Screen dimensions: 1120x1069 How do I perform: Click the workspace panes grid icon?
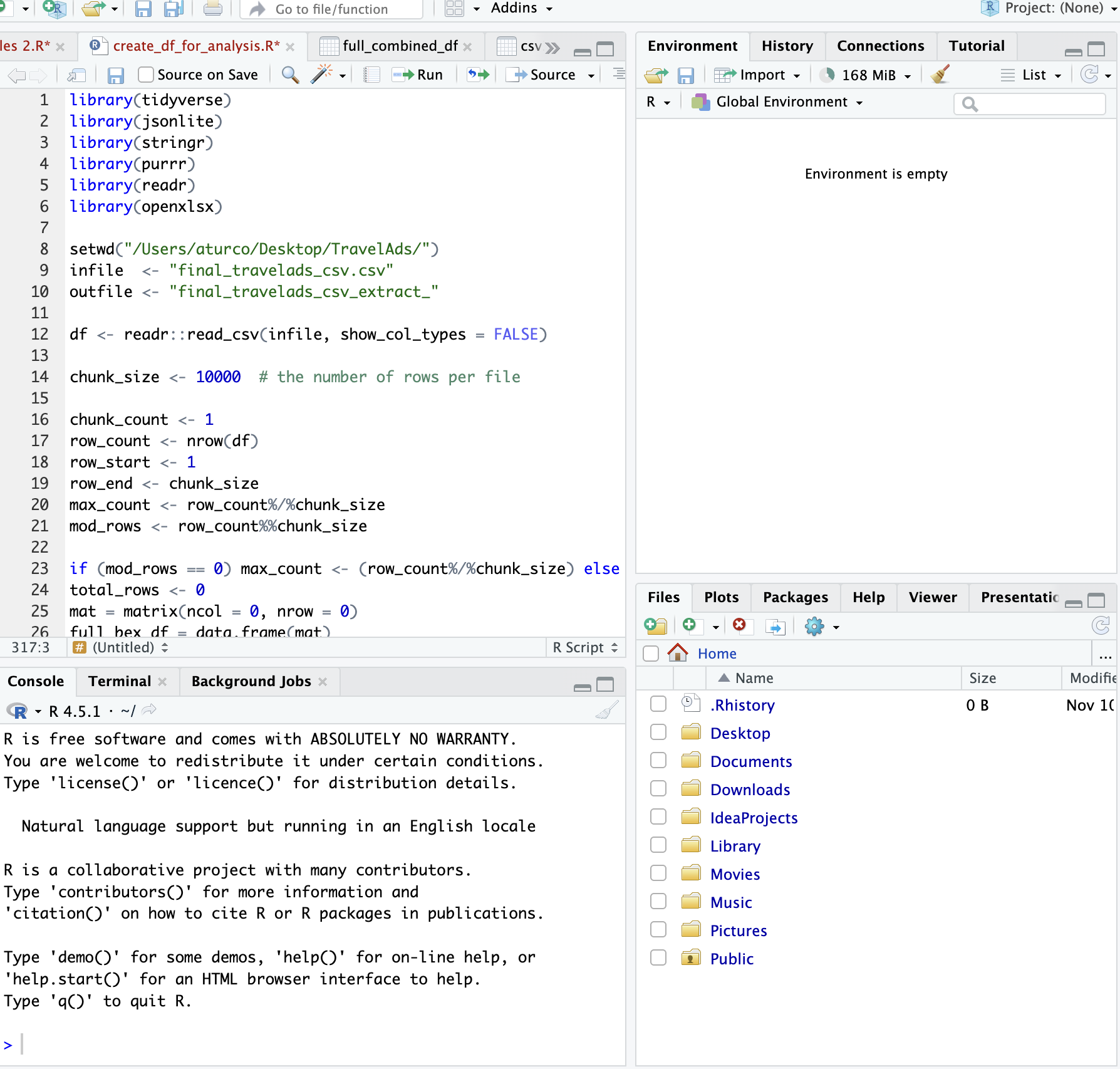pos(454,9)
